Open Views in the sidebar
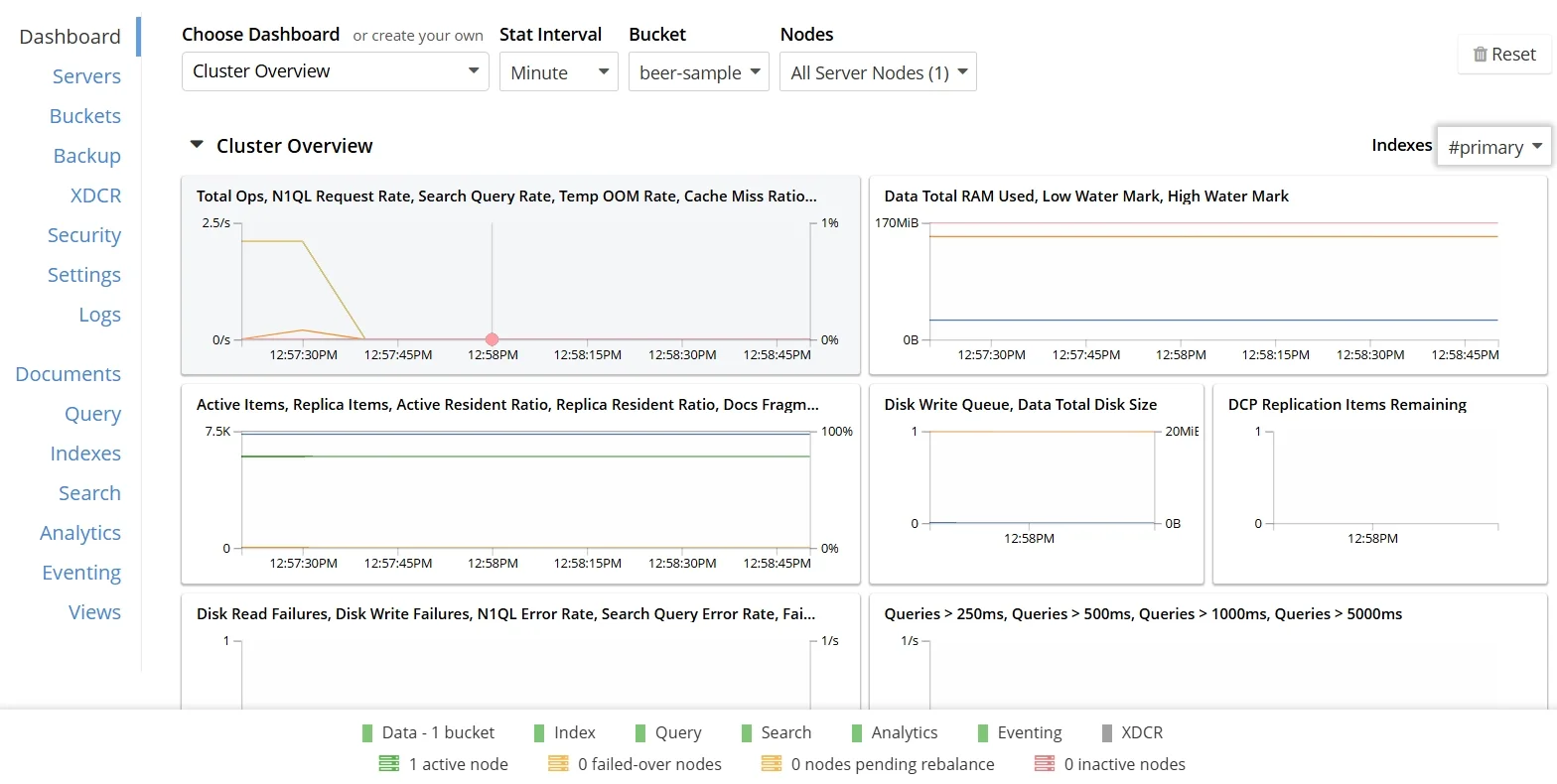 94,612
